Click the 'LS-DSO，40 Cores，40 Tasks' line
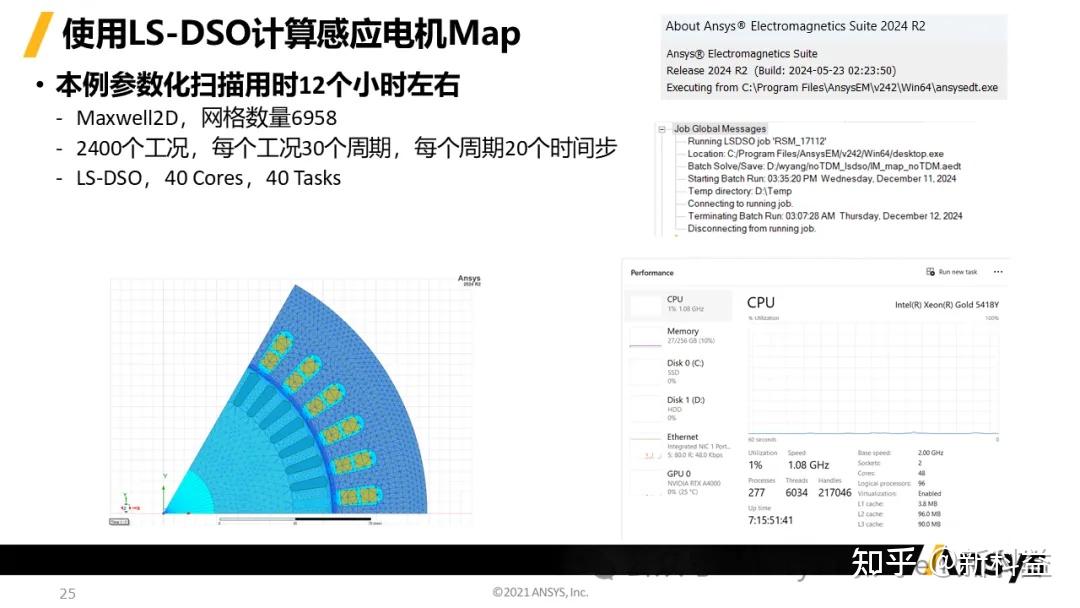The height and width of the screenshot is (608, 1080). tap(208, 178)
